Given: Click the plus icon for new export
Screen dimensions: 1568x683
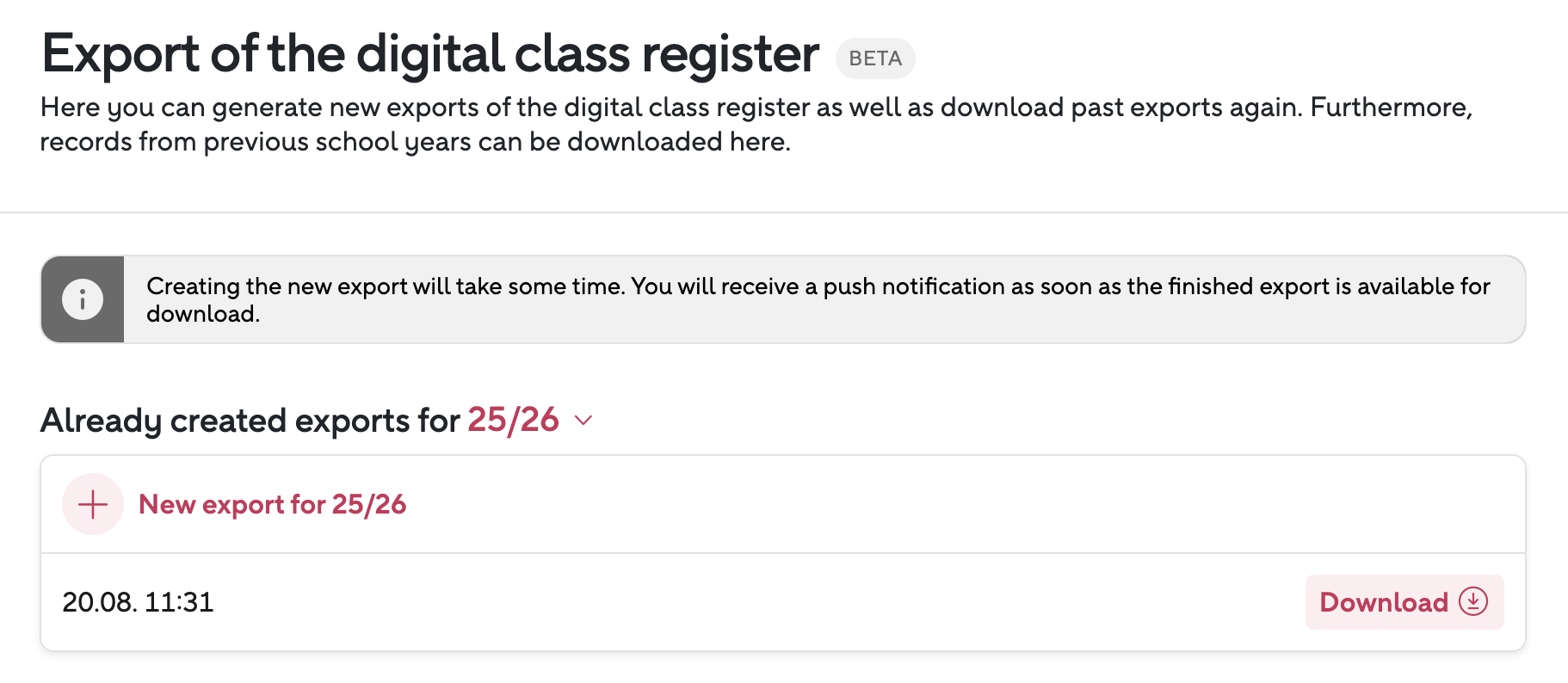Looking at the screenshot, I should click(93, 504).
